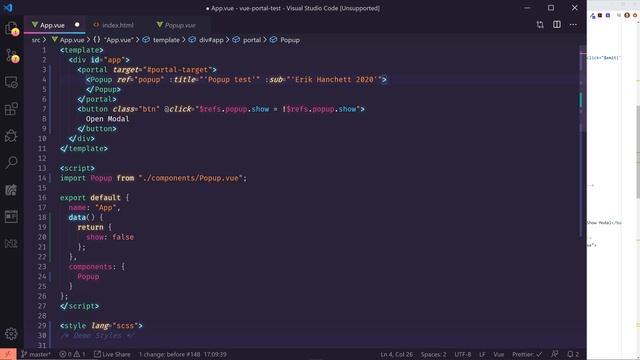Image resolution: width=640 pixels, height=360 pixels.
Task: Change end of line sequence LF
Action: click(x=482, y=354)
